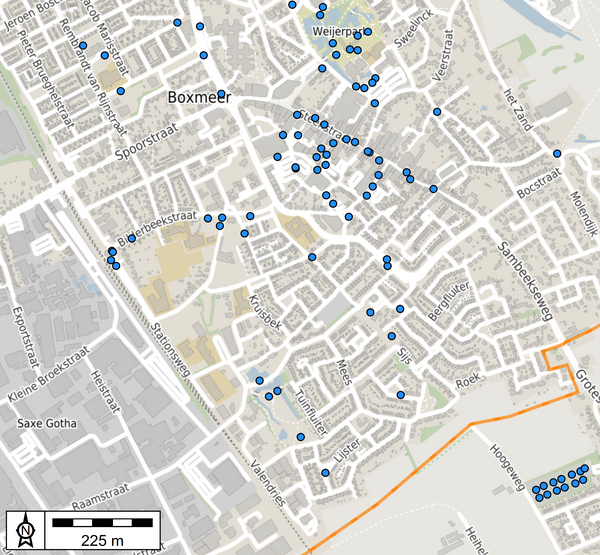Select the blue marker between Tuinfluiter and Lijster
Screen dimensions: 600x555
click(x=301, y=437)
